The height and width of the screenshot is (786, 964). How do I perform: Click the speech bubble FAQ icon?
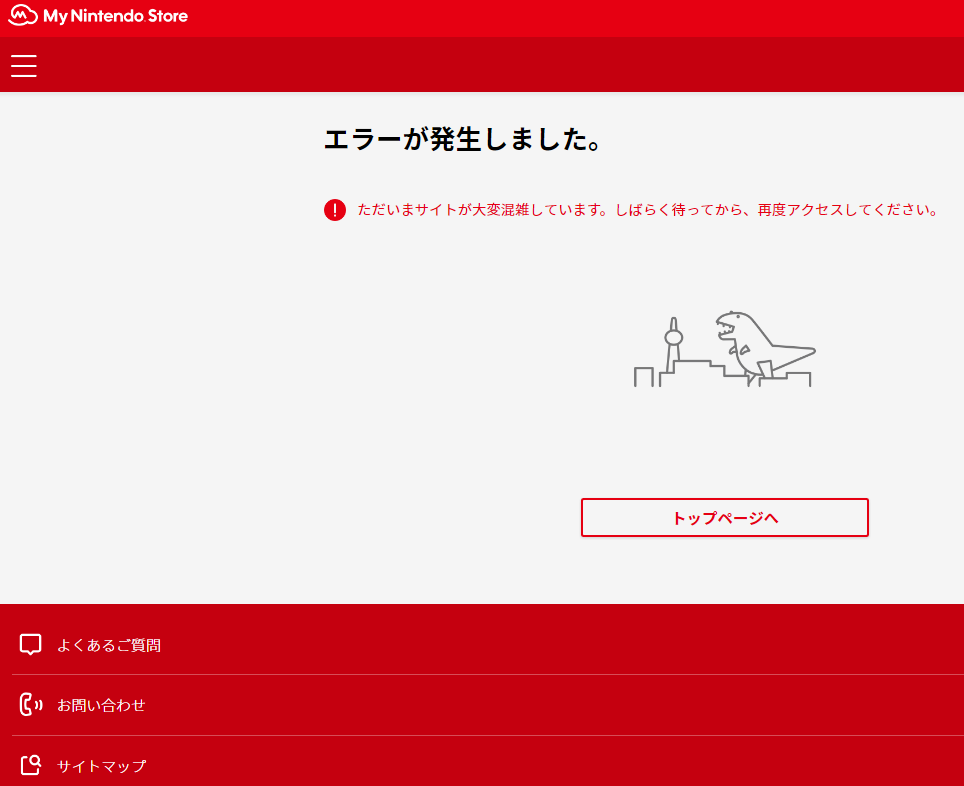pyautogui.click(x=31, y=645)
